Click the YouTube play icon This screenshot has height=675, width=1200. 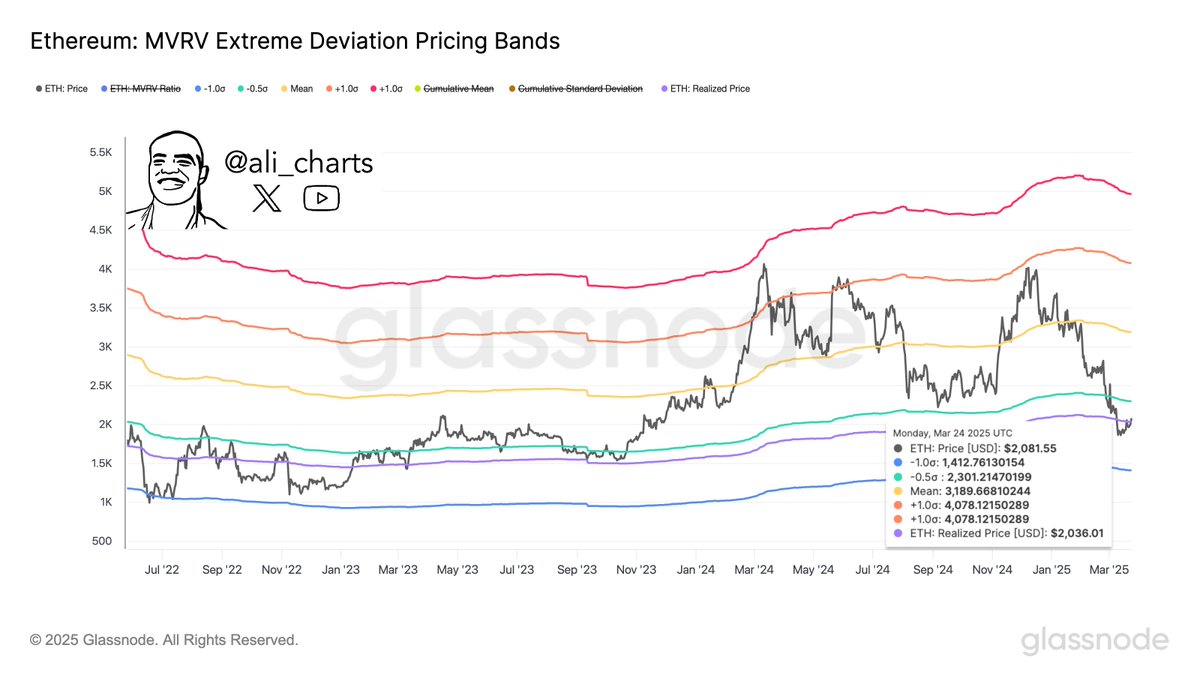[x=321, y=197]
